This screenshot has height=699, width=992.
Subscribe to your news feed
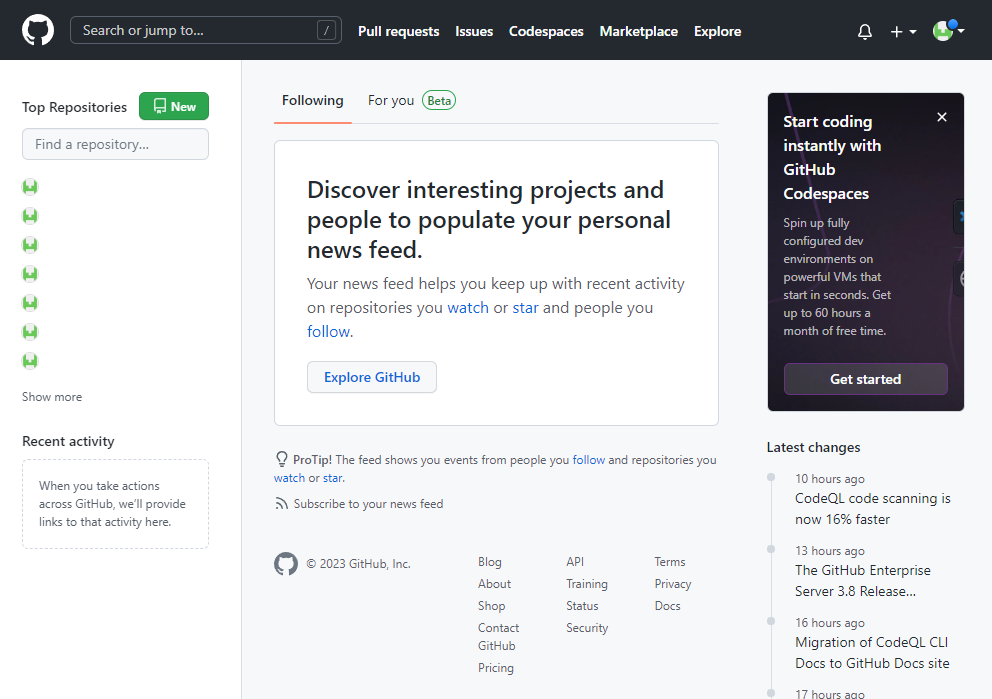tap(368, 504)
